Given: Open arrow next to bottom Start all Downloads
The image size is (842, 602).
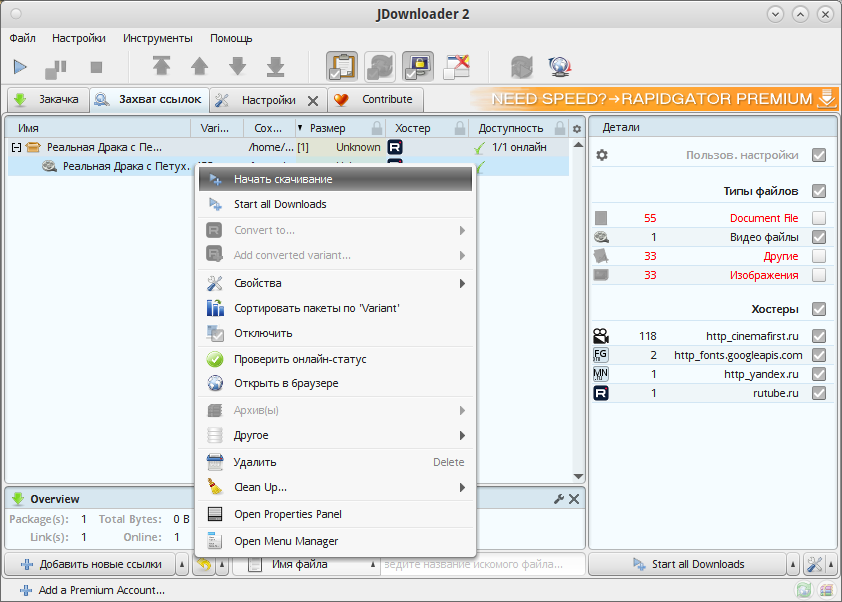Looking at the screenshot, I should click(x=793, y=564).
